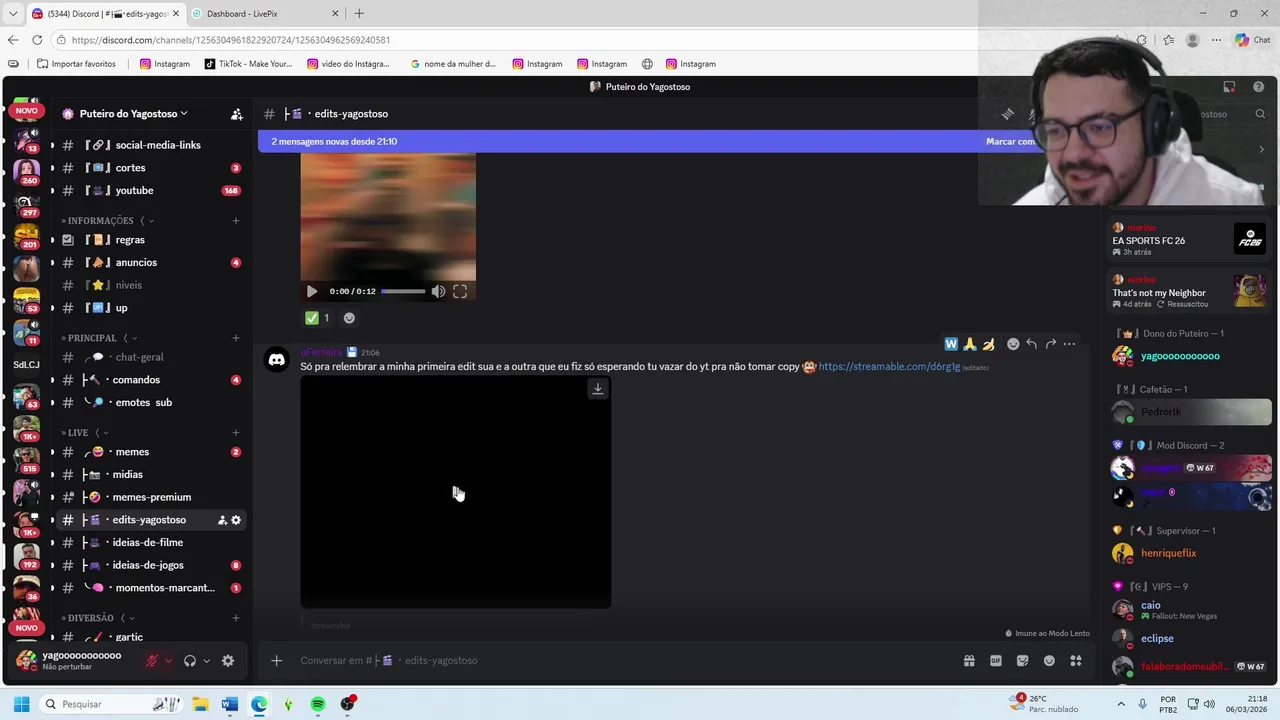The image size is (1280, 720).
Task: Switch to the Dashboard - LivePix browser tab
Action: [x=266, y=13]
